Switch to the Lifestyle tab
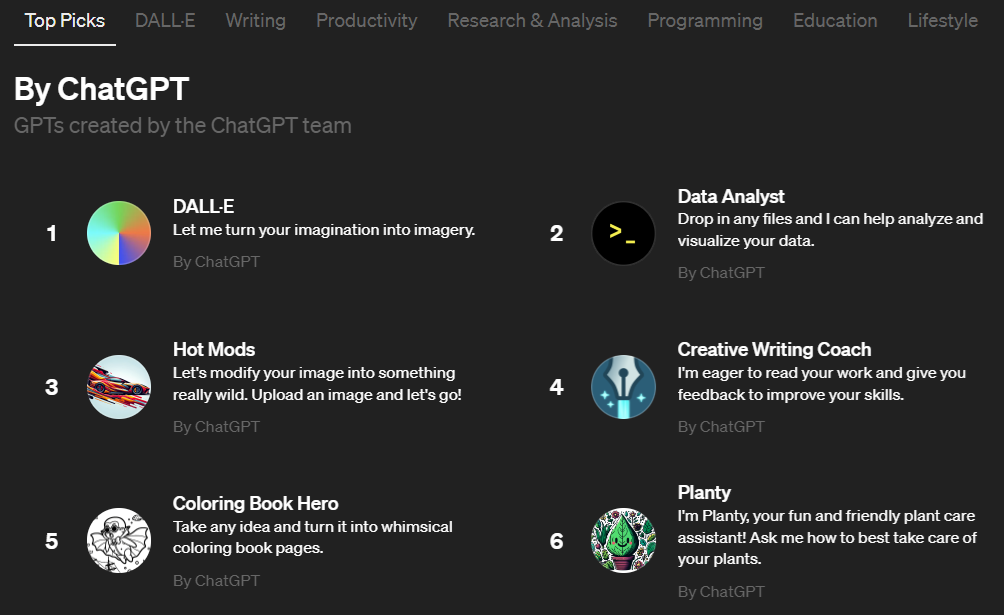The width and height of the screenshot is (1004, 615). (x=942, y=20)
